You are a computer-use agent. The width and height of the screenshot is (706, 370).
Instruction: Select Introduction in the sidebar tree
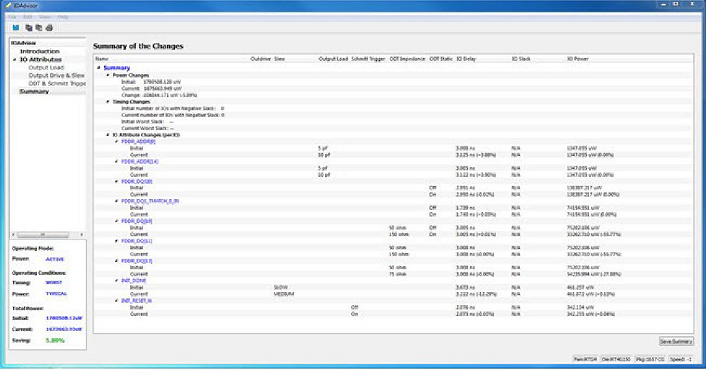[40, 51]
